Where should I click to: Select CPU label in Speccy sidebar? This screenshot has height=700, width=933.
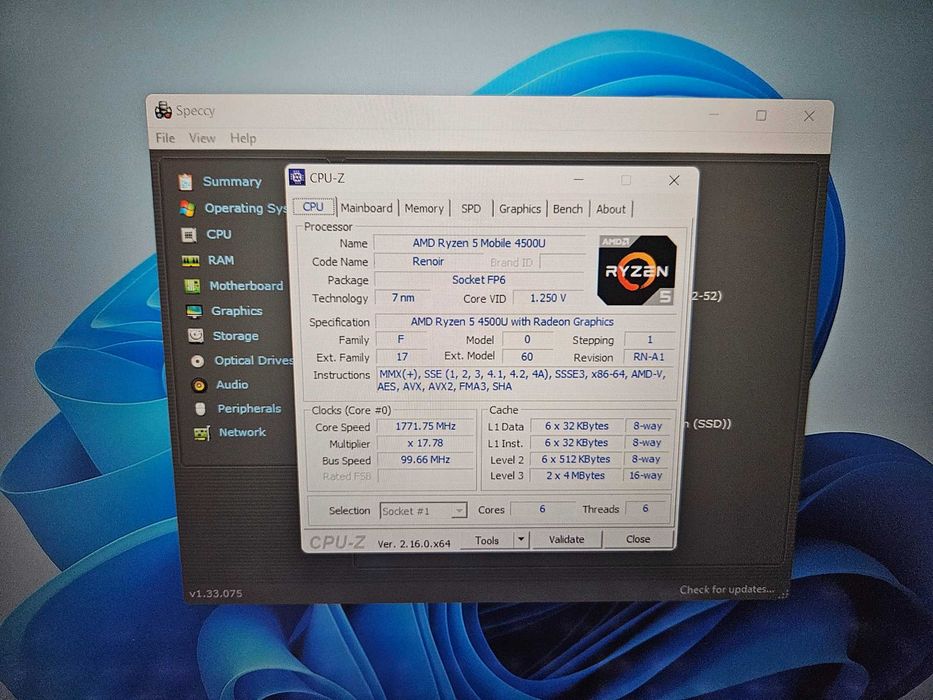click(x=219, y=235)
